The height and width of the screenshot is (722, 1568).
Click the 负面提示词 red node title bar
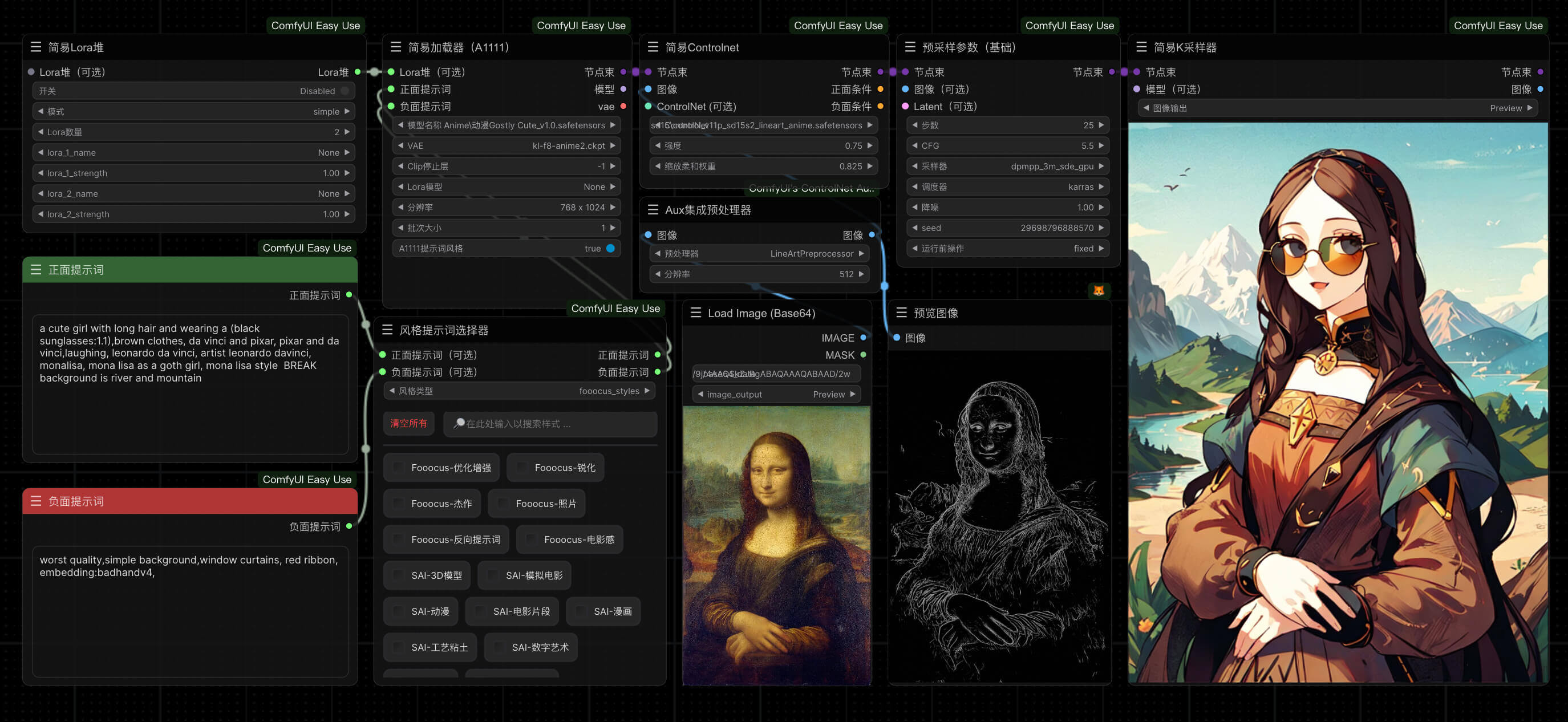pos(190,501)
